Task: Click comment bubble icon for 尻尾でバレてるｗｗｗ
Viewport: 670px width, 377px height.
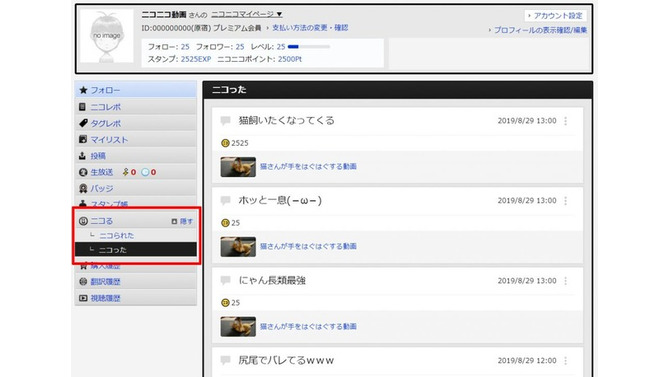Action: [x=225, y=360]
